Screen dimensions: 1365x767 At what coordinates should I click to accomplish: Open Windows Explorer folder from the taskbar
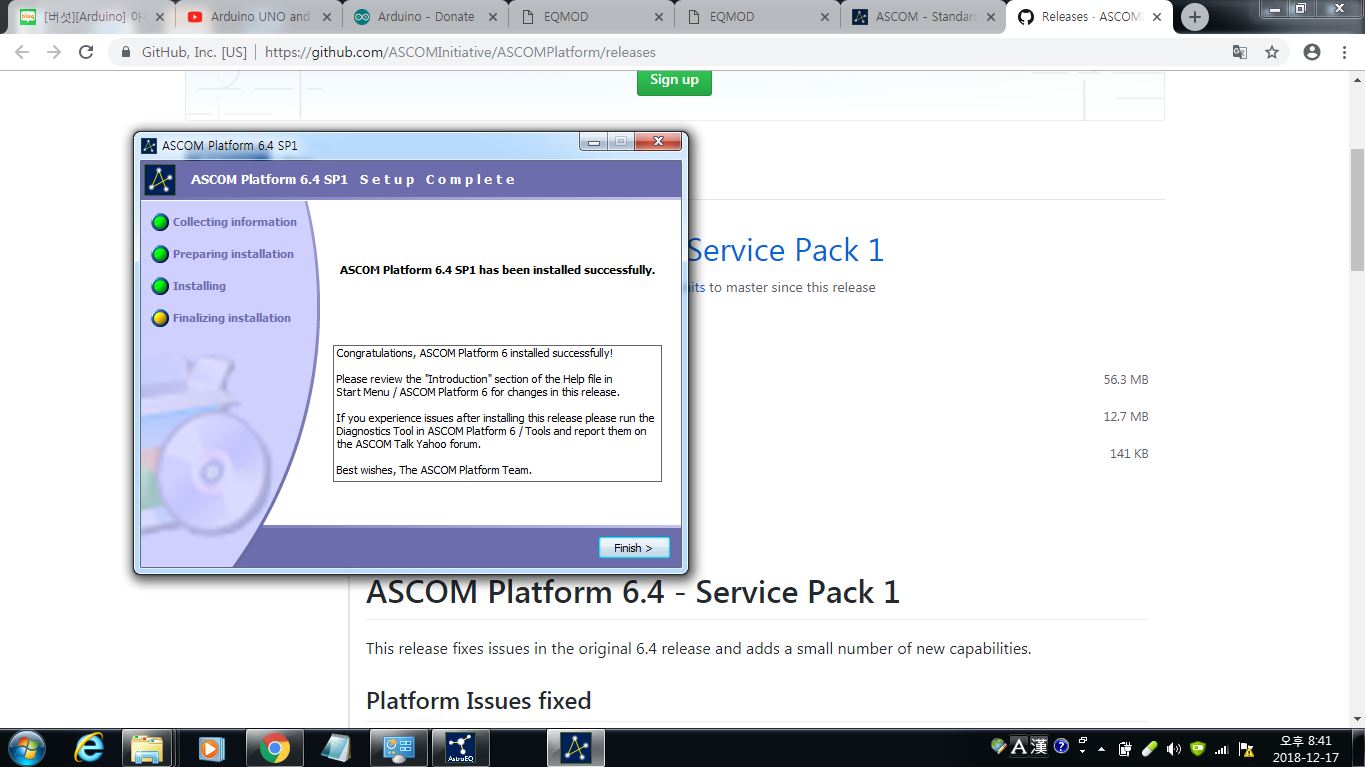pyautogui.click(x=147, y=748)
